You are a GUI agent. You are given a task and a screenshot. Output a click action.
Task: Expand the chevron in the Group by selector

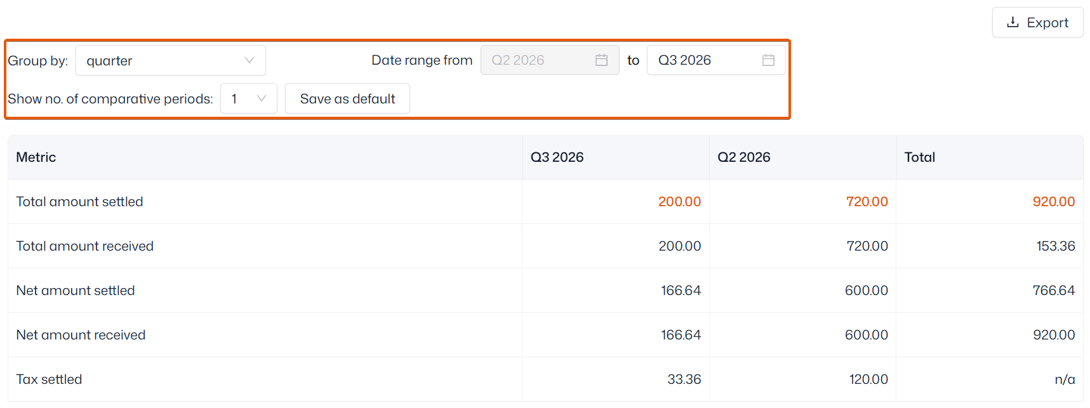click(x=250, y=60)
